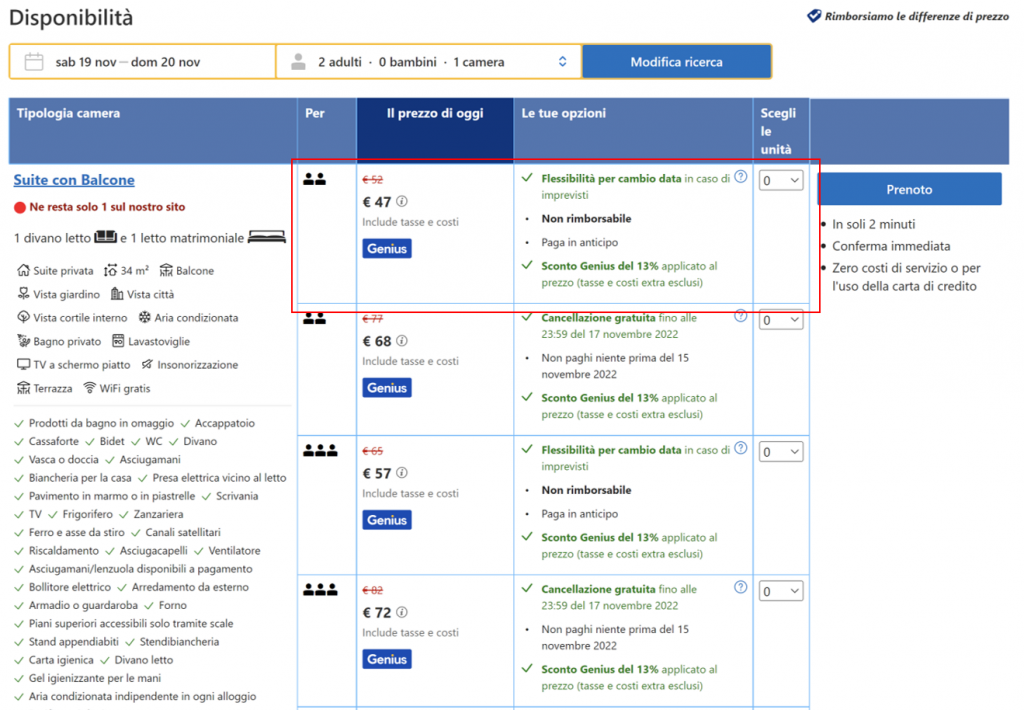Open unit quantity dropdown for € 47 rate
Screen dimensions: 1024x710
[x=780, y=181]
